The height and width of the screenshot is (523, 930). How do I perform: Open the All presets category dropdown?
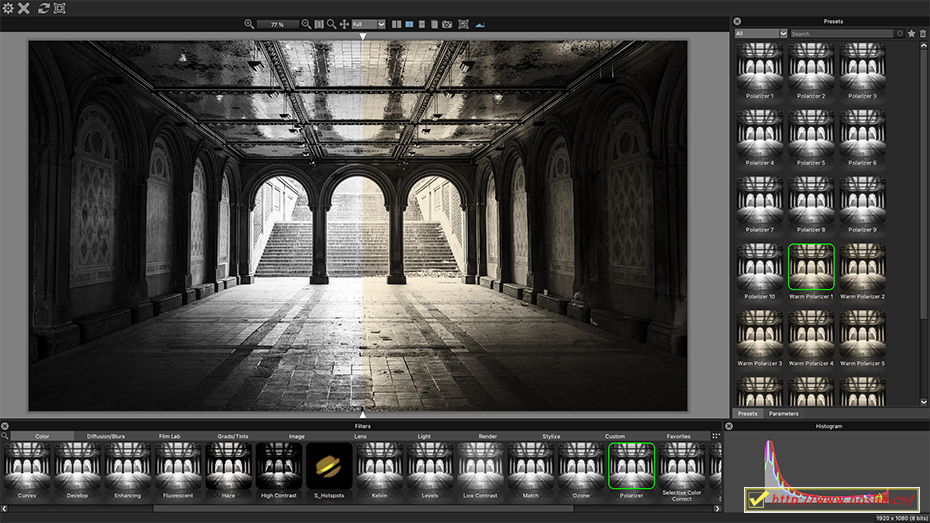(761, 34)
